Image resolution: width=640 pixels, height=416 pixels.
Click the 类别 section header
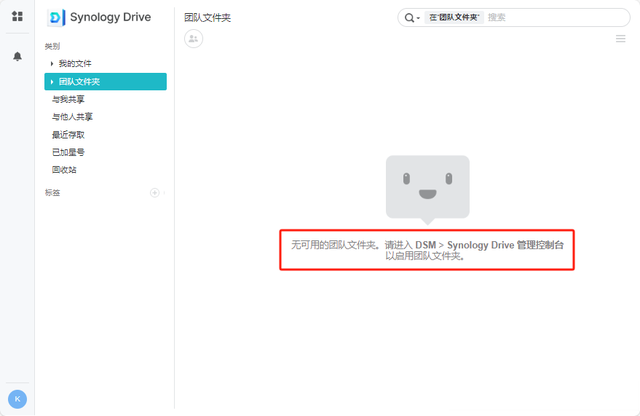coord(52,46)
